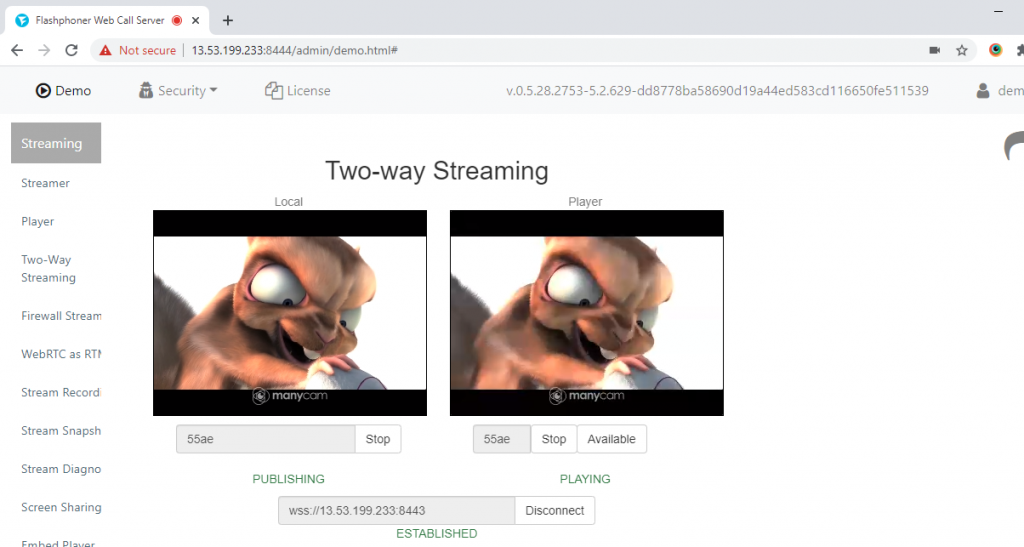
Task: Click the Demo play icon in the navbar
Action: [x=43, y=91]
